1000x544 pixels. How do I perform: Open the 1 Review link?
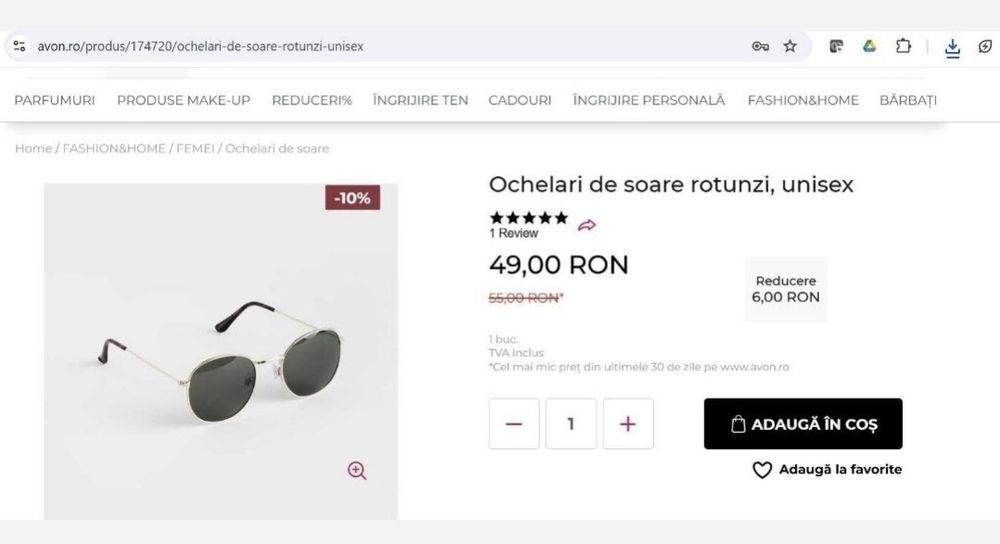(x=513, y=233)
